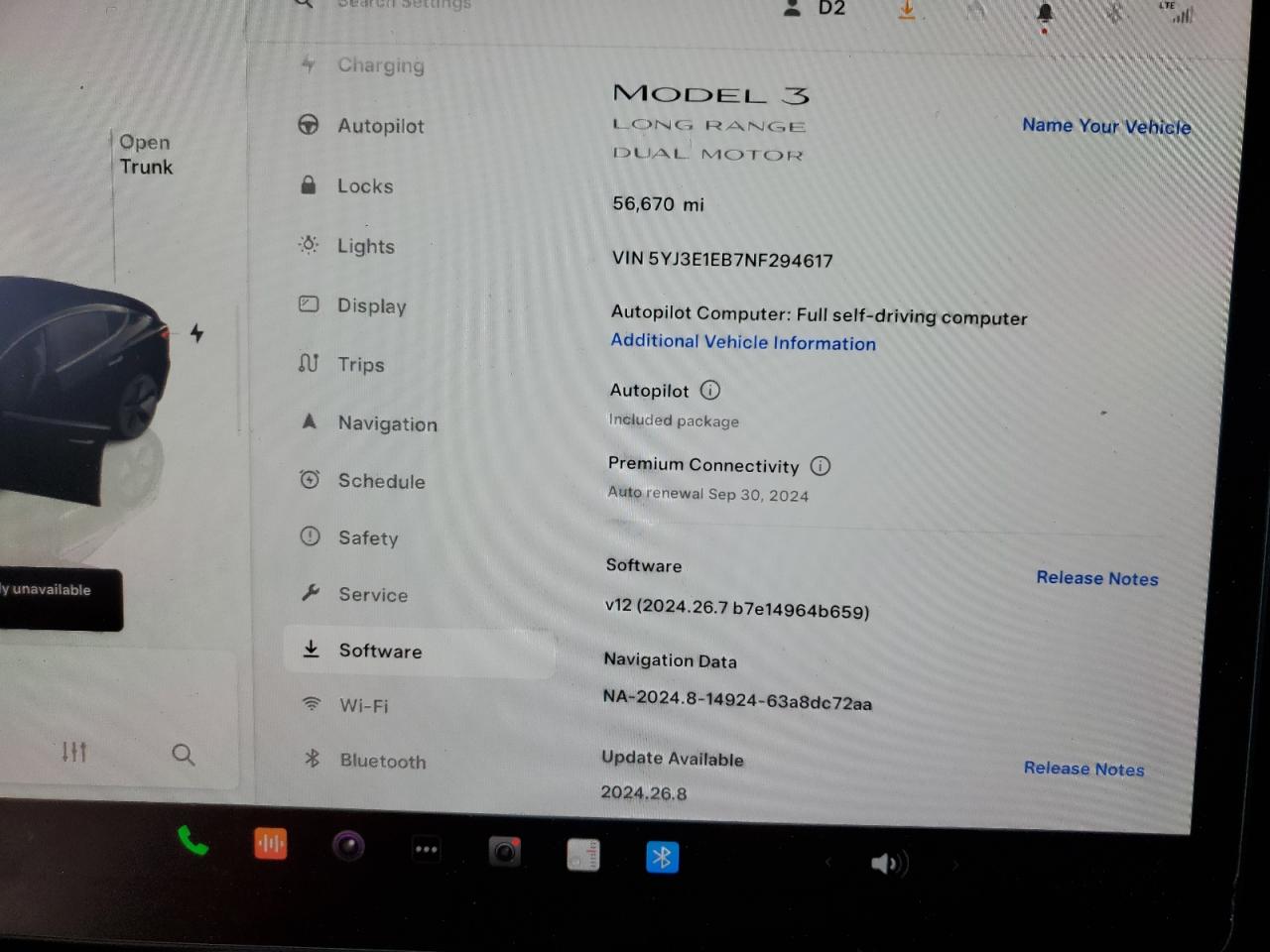Viewport: 1270px width, 952px height.
Task: Open the Autopilot settings menu
Action: 362,126
